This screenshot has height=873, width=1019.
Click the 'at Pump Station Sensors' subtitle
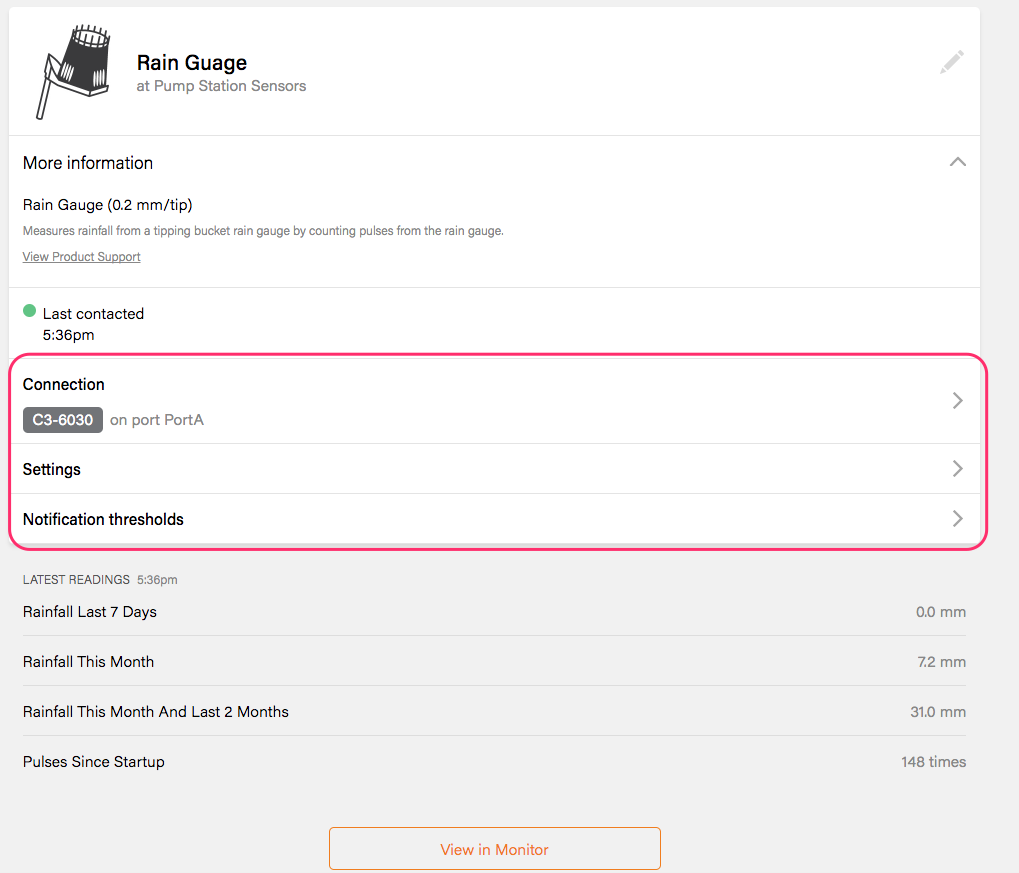[221, 86]
